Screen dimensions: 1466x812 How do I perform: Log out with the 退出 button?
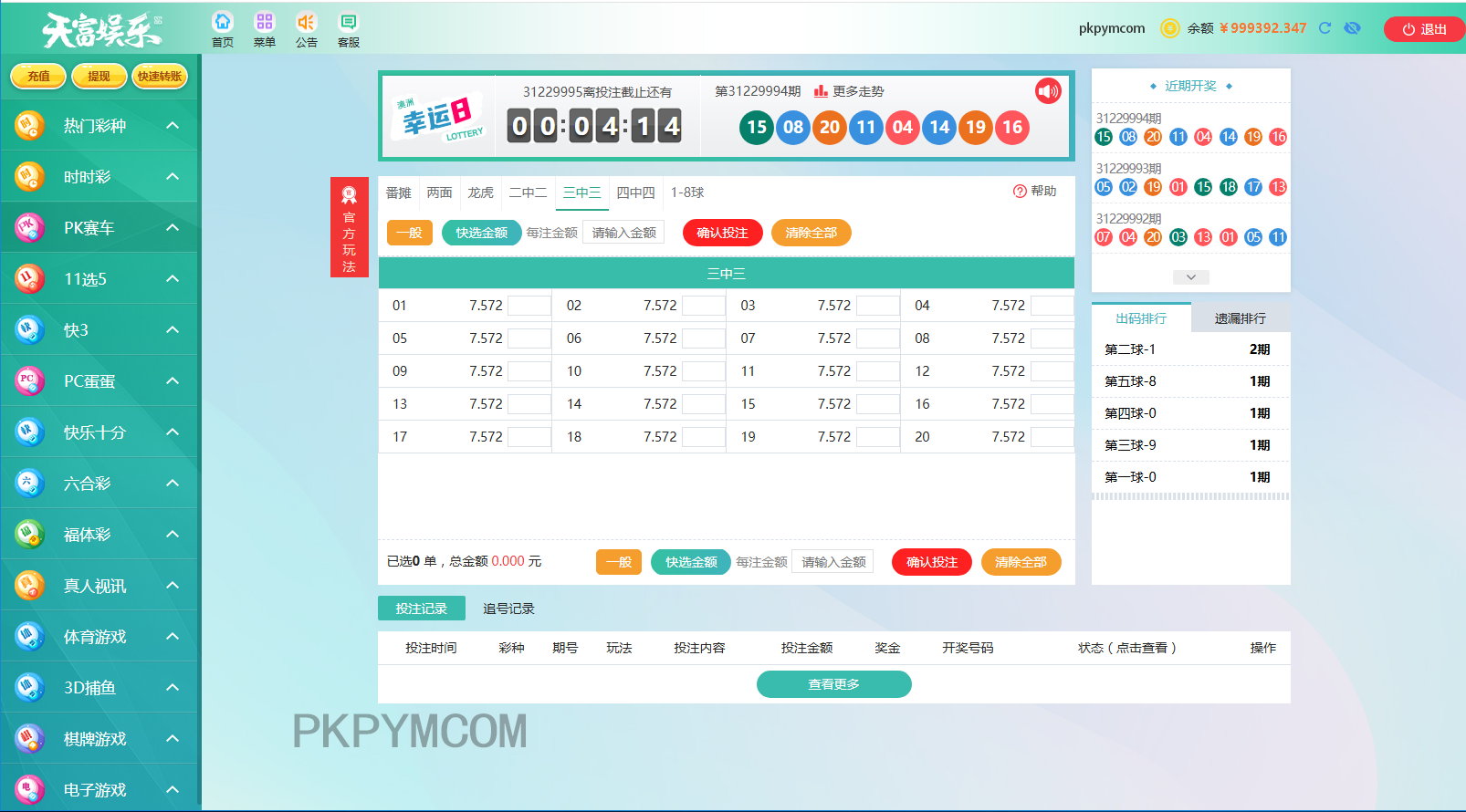(x=1424, y=29)
